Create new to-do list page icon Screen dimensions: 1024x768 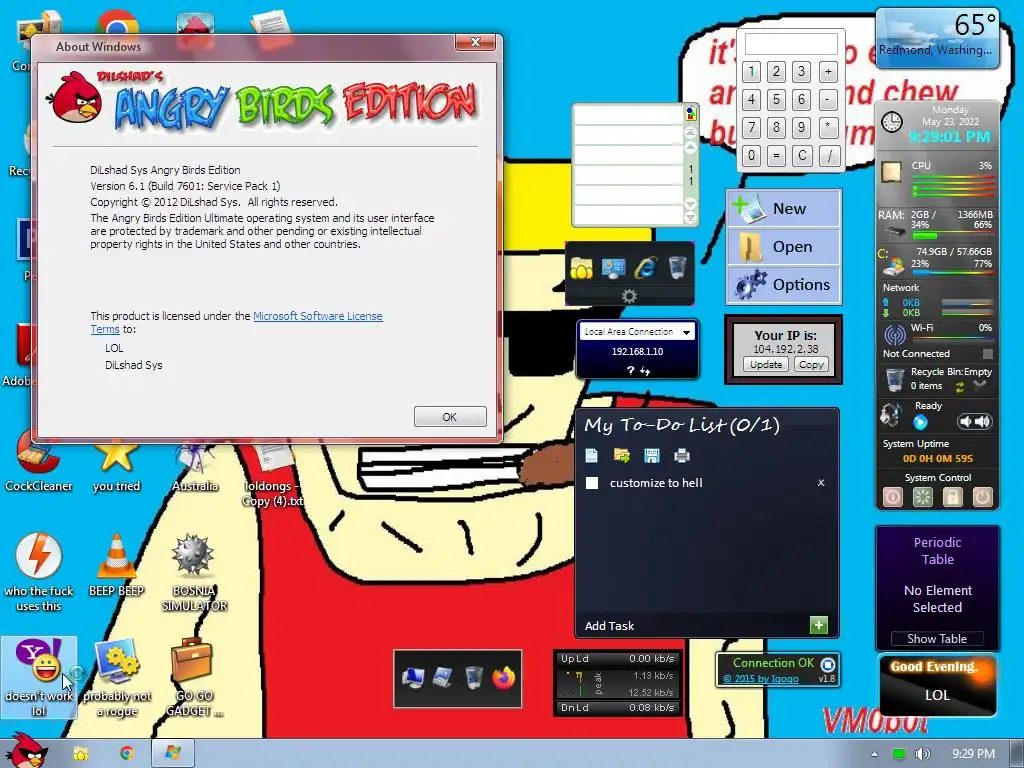coord(592,455)
